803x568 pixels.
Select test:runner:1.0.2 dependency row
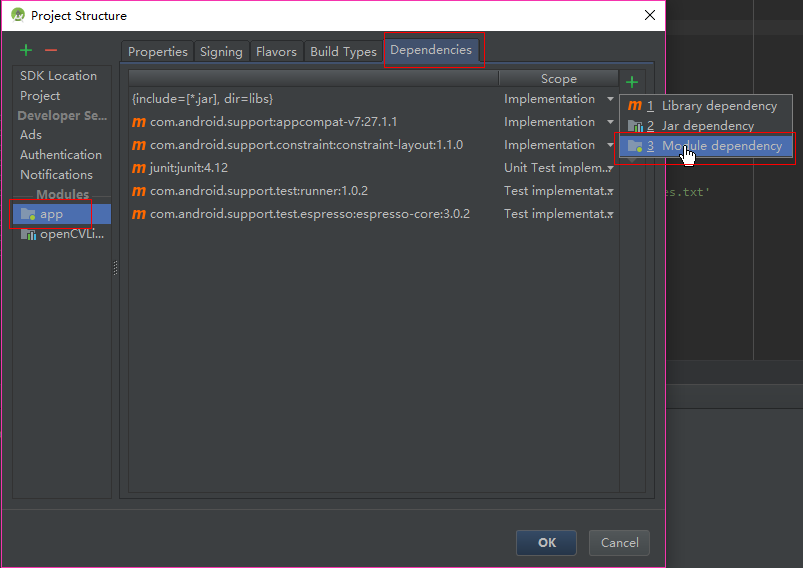click(373, 191)
